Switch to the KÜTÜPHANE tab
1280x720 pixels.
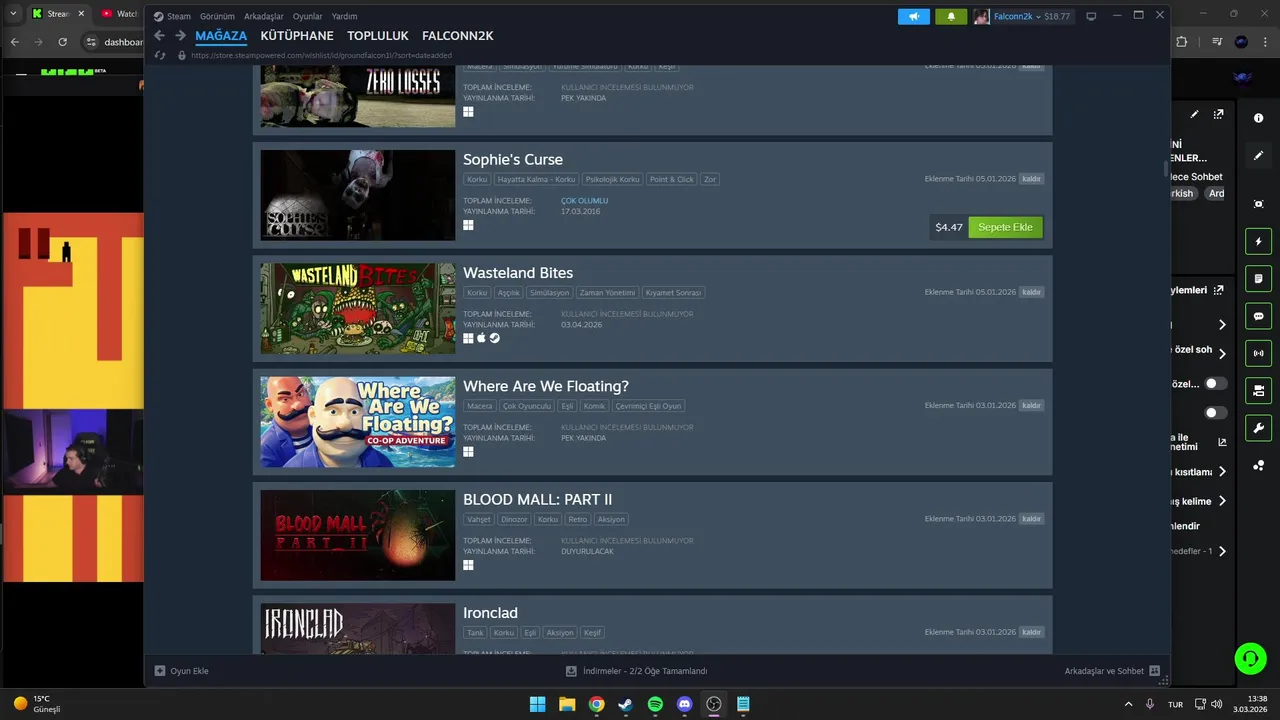coord(297,36)
